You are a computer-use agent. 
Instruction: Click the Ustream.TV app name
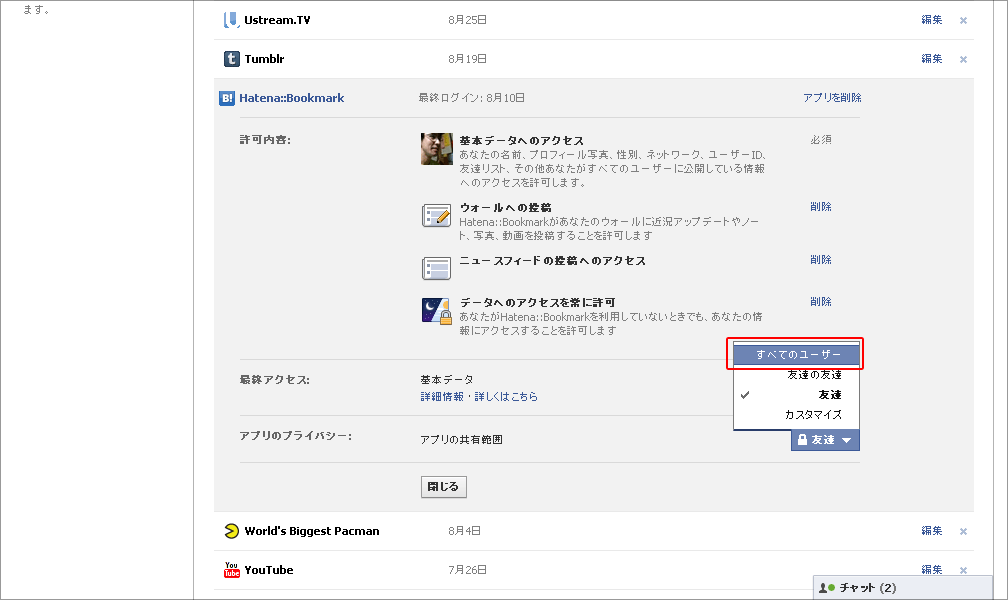pyautogui.click(x=277, y=20)
